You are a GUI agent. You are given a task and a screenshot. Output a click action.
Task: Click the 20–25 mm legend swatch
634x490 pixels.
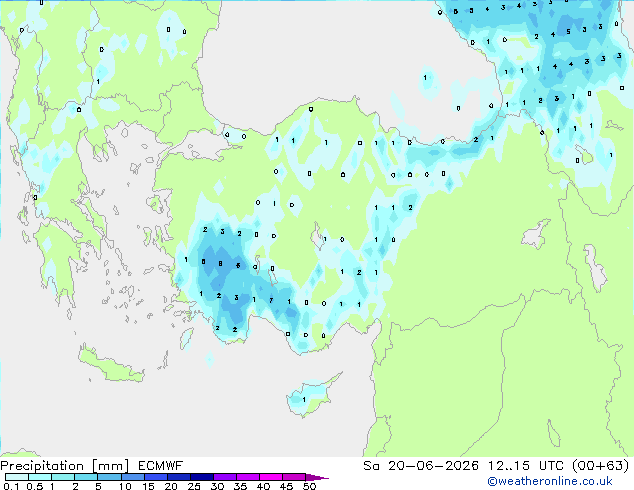(x=179, y=477)
